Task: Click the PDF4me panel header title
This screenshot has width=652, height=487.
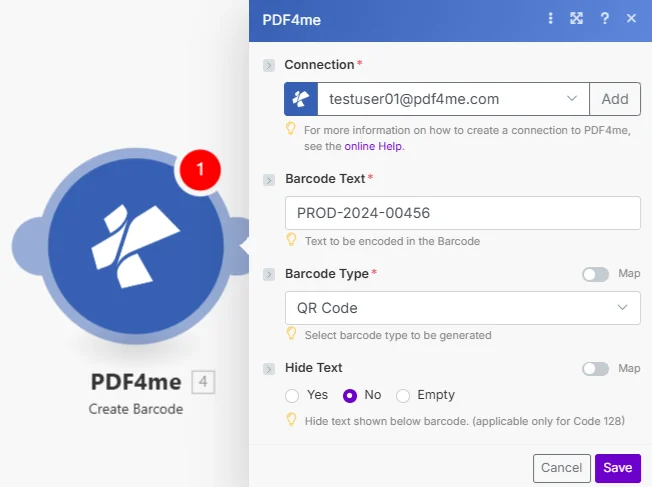Action: click(291, 20)
